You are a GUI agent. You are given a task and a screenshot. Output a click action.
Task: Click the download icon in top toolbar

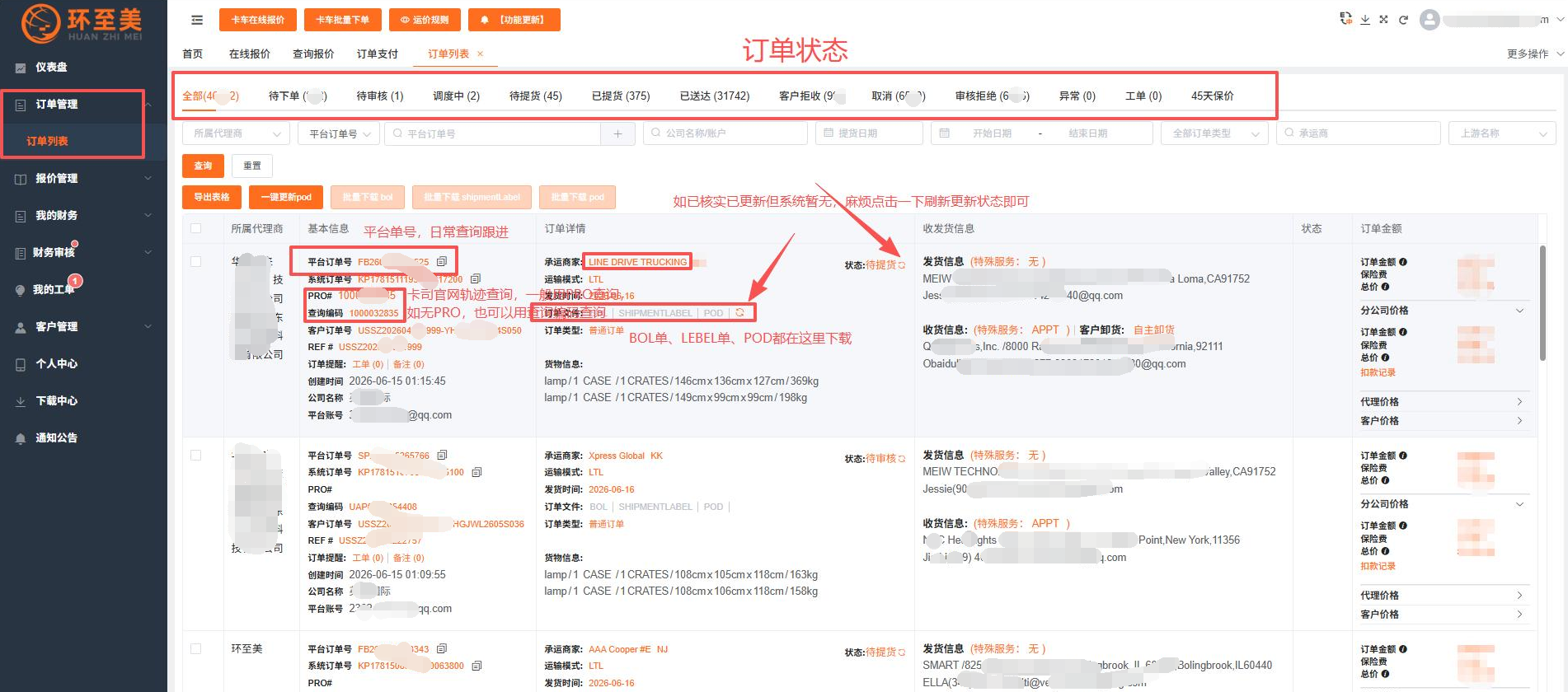[1365, 20]
